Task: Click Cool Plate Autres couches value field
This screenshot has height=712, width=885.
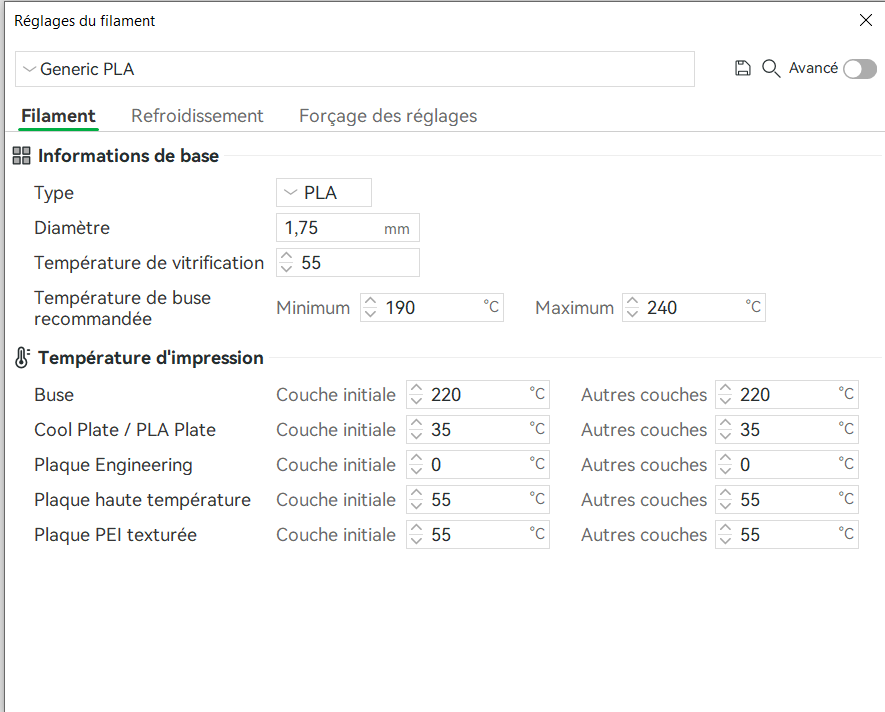Action: click(x=787, y=430)
